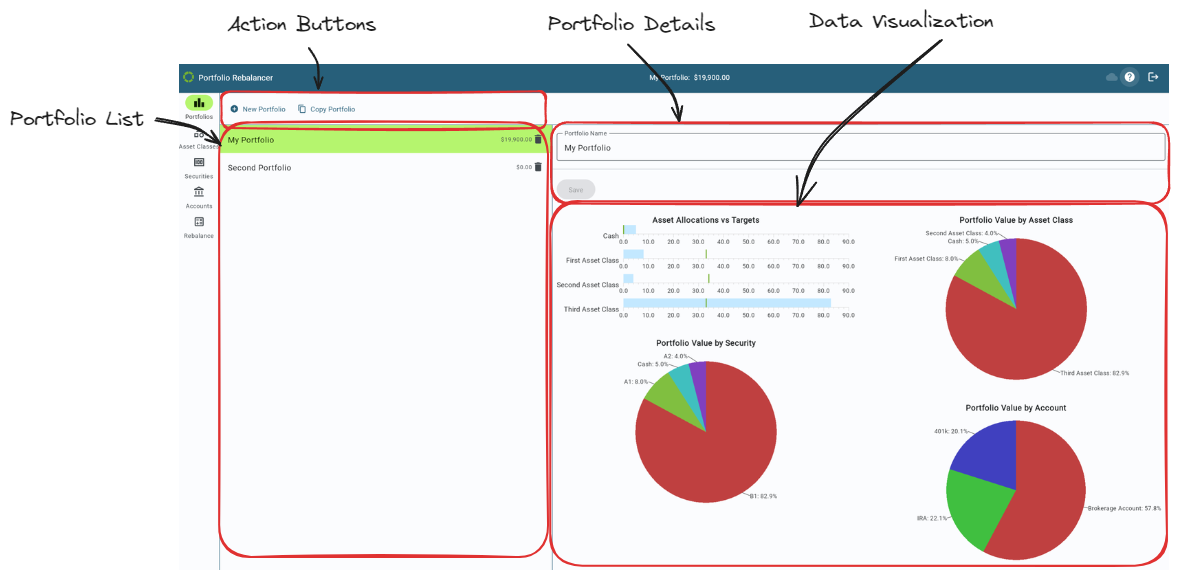Click the copy icon beside Copy Portfolio
The width and height of the screenshot is (1179, 580).
pos(302,109)
